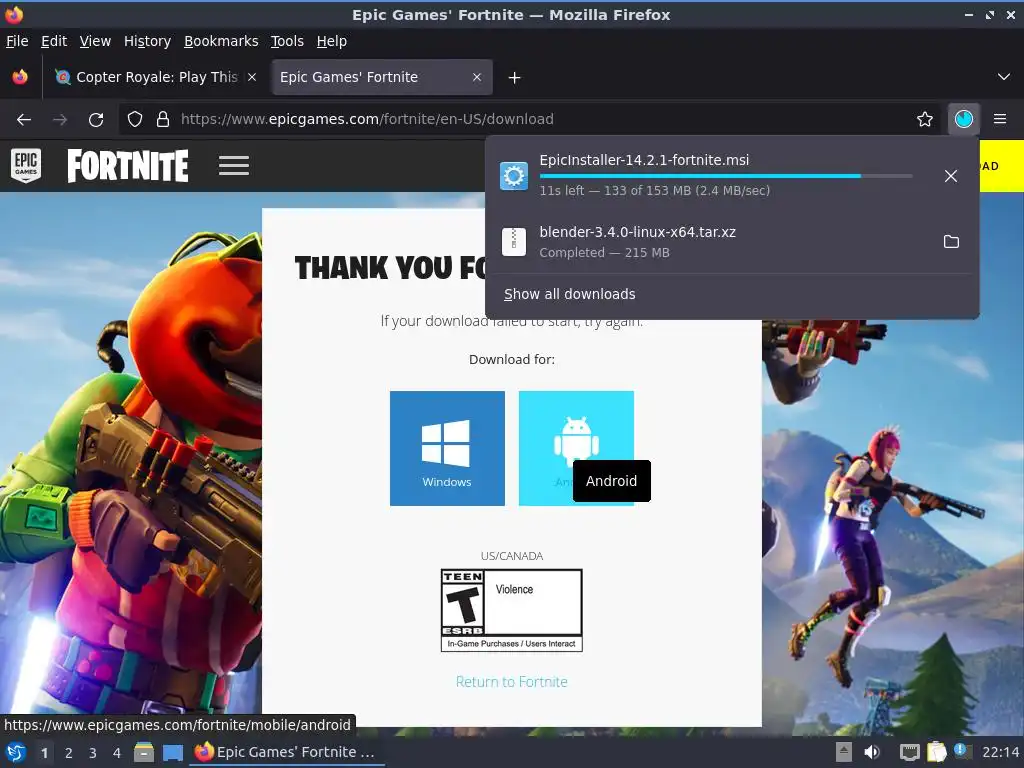Close the Copter Royale tab

coord(252,77)
